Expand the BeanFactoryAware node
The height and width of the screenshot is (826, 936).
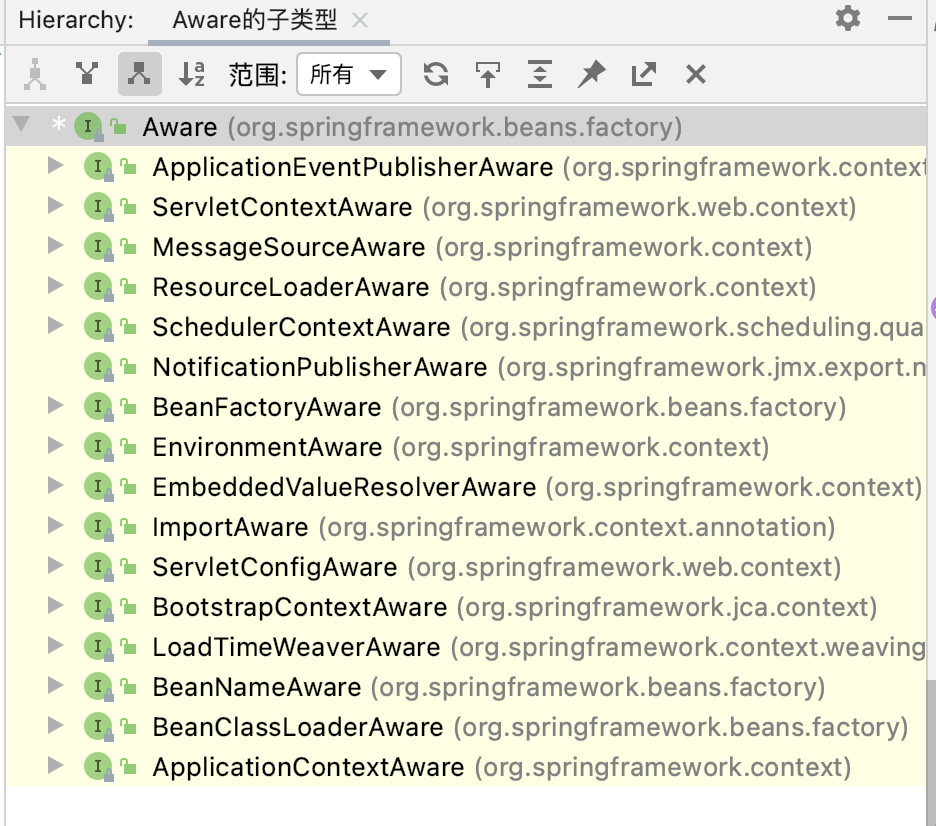pyautogui.click(x=55, y=405)
